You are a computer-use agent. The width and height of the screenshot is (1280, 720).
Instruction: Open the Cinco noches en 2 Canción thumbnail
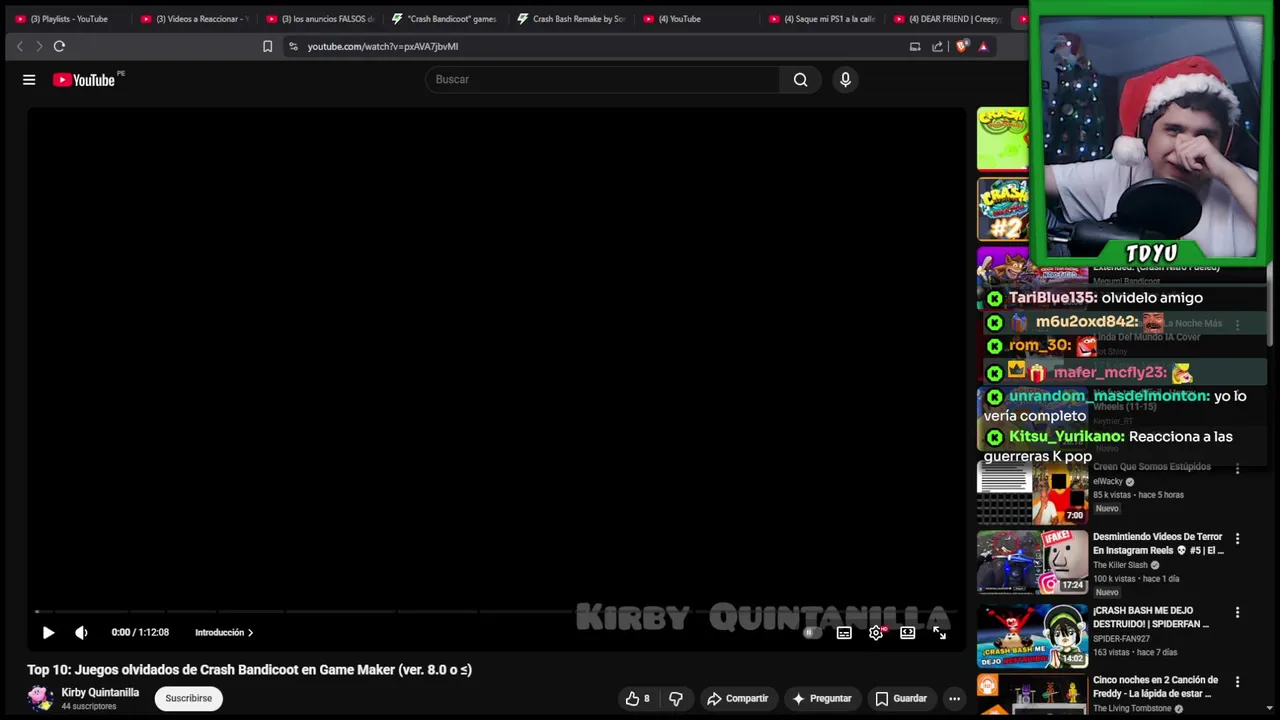pos(1032,696)
